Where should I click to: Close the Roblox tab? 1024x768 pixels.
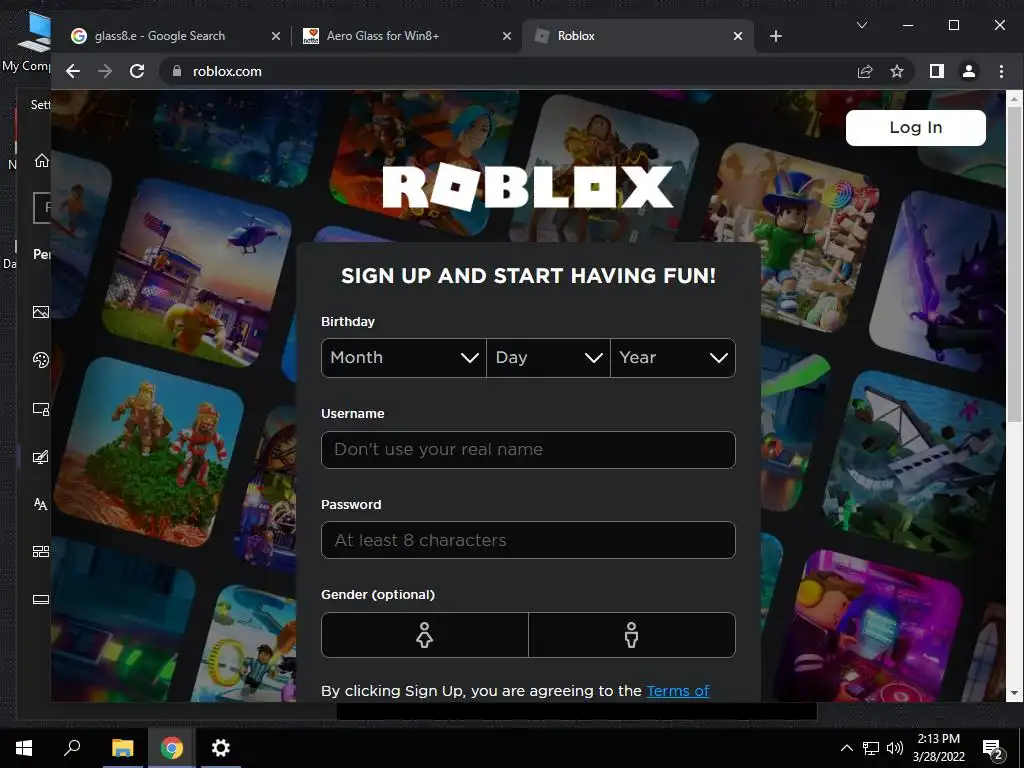click(x=738, y=36)
